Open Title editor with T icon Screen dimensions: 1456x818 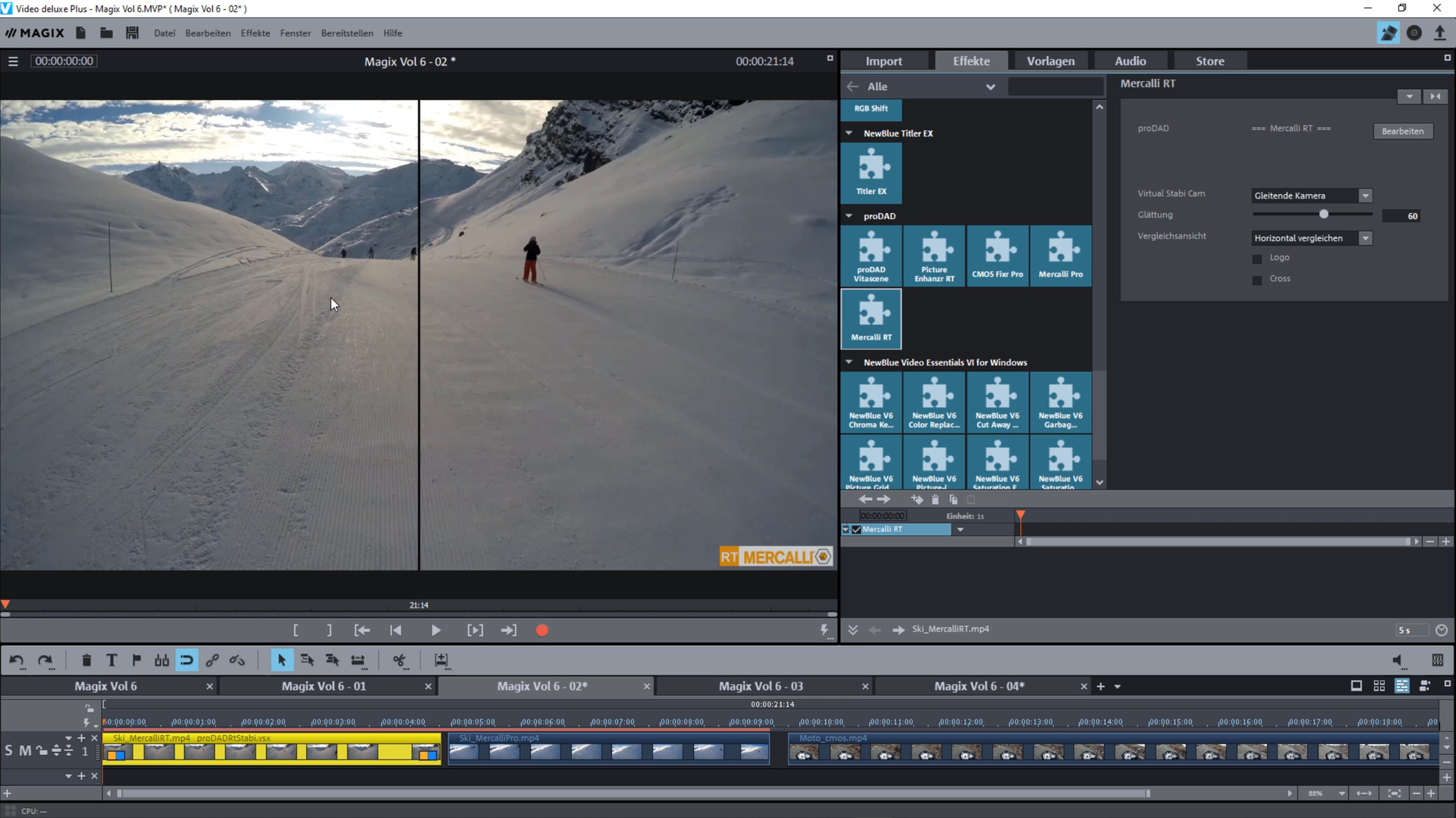click(111, 660)
